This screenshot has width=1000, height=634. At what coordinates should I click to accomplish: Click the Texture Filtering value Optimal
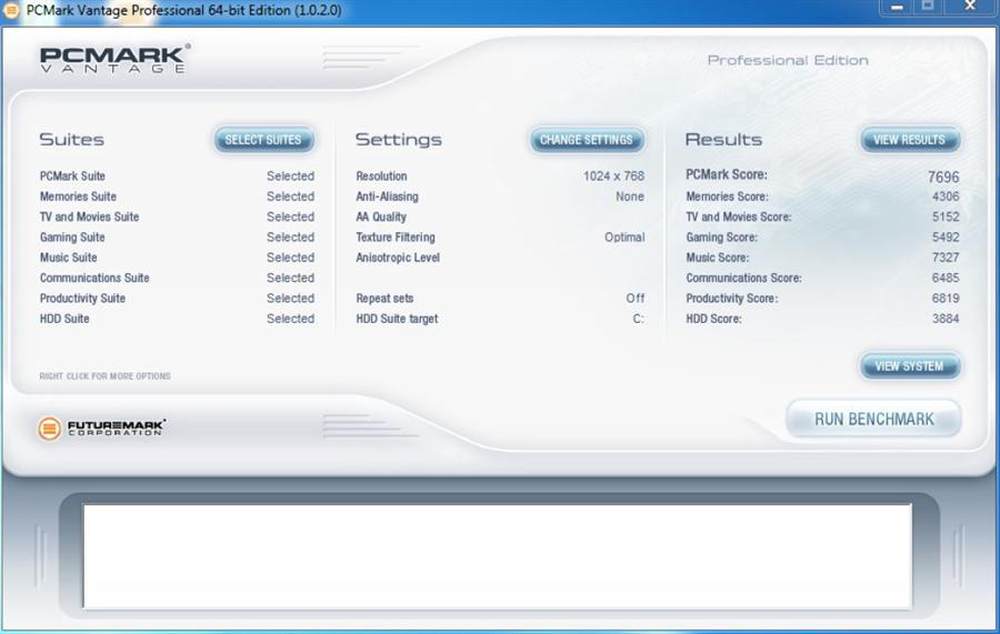624,237
